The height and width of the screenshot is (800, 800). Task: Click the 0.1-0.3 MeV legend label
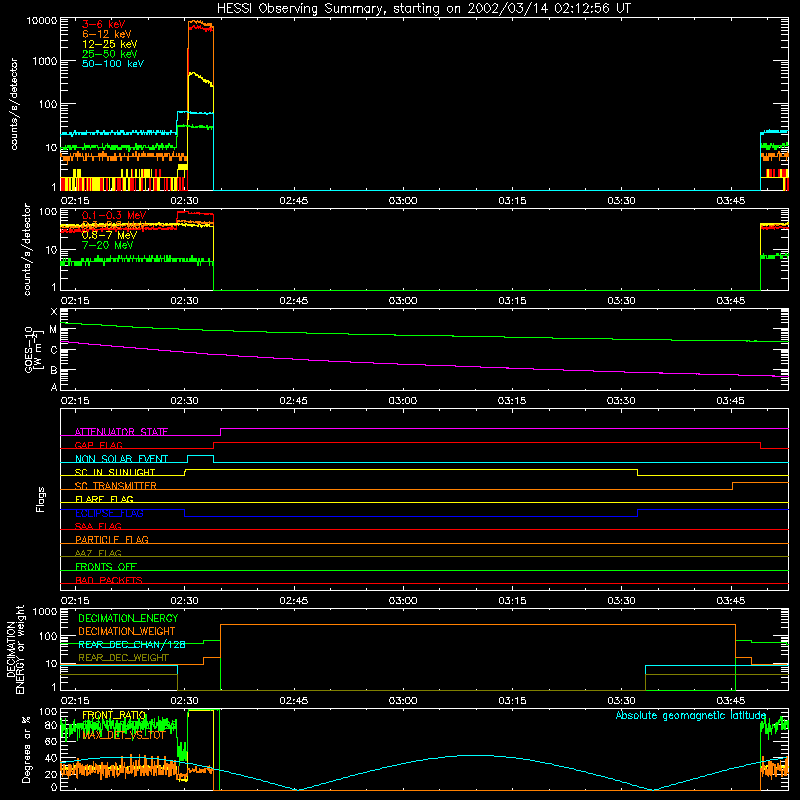[x=114, y=215]
